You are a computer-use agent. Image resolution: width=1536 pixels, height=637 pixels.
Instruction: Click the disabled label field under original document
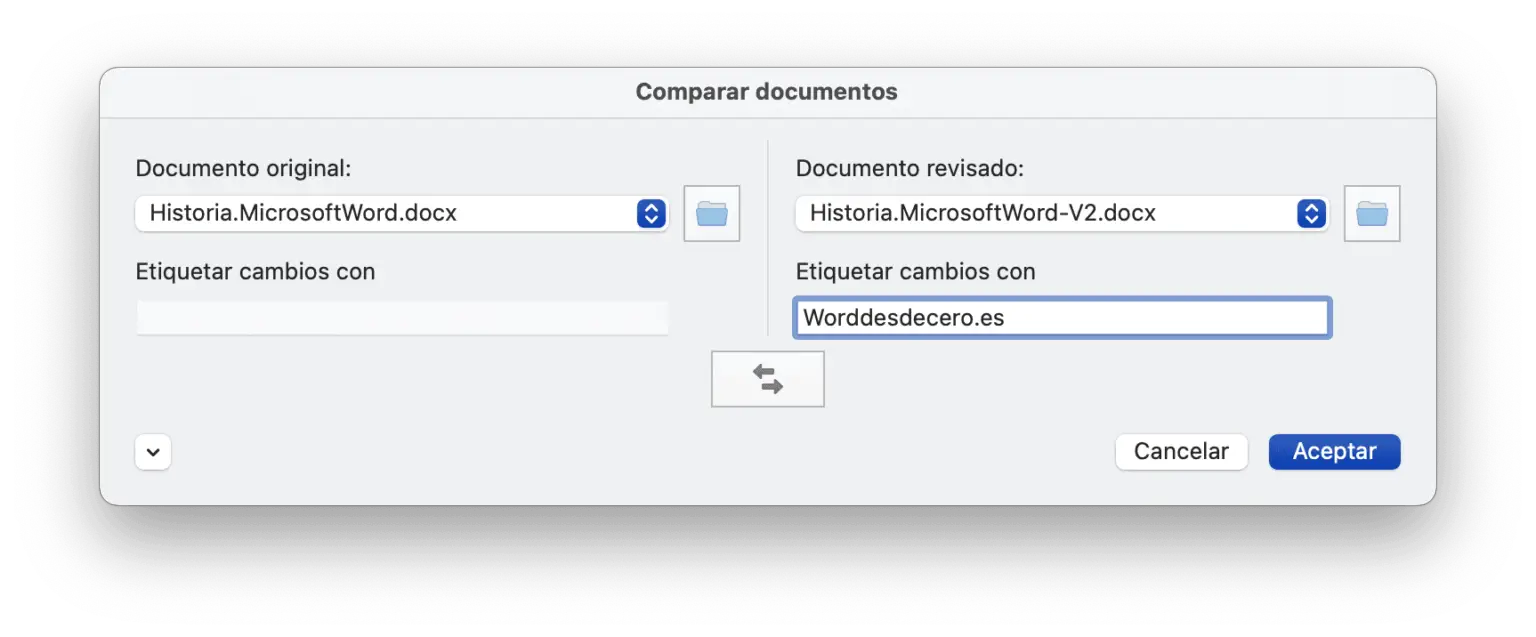[x=402, y=317]
